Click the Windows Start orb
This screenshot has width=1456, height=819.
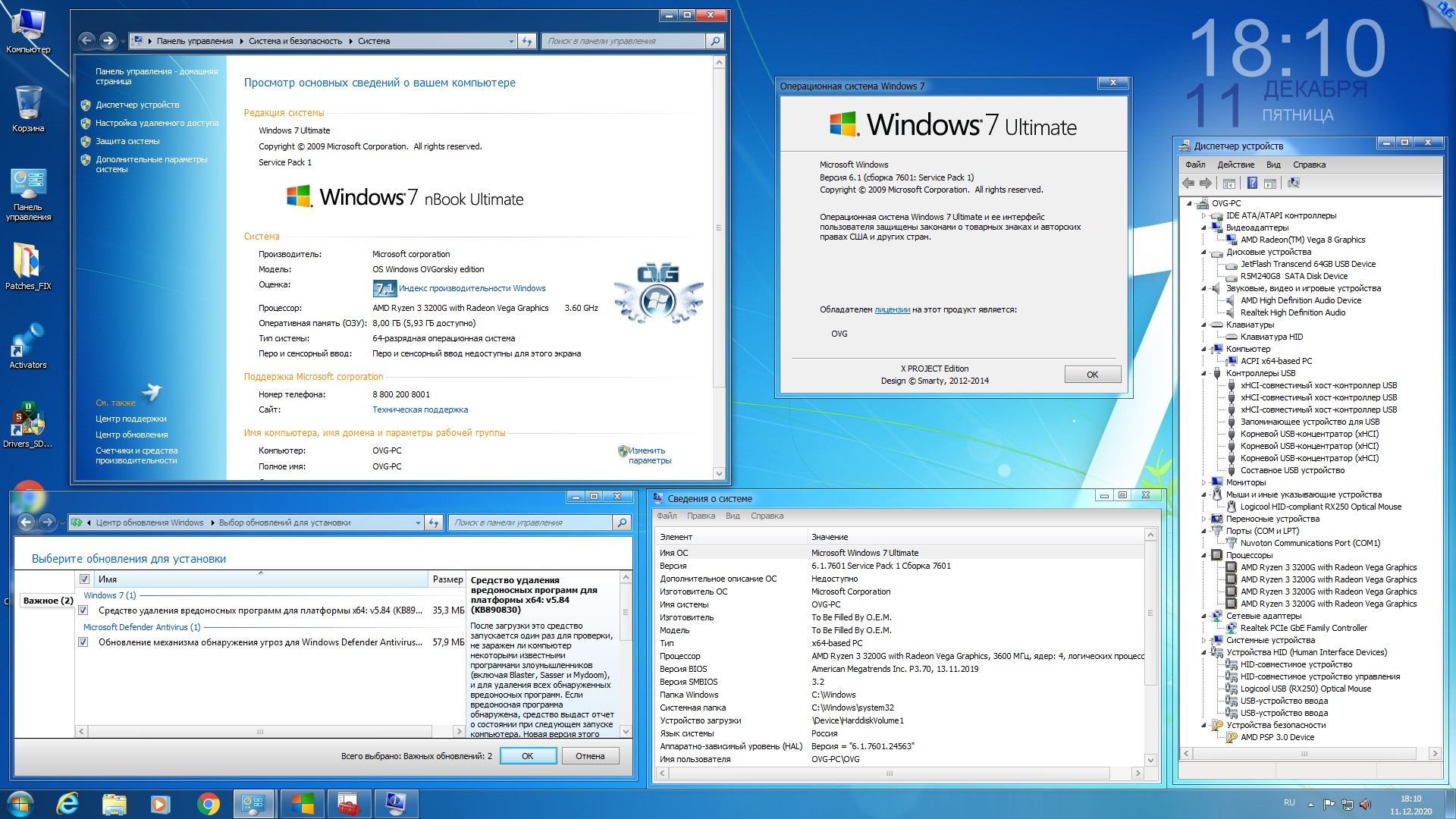pos(20,804)
